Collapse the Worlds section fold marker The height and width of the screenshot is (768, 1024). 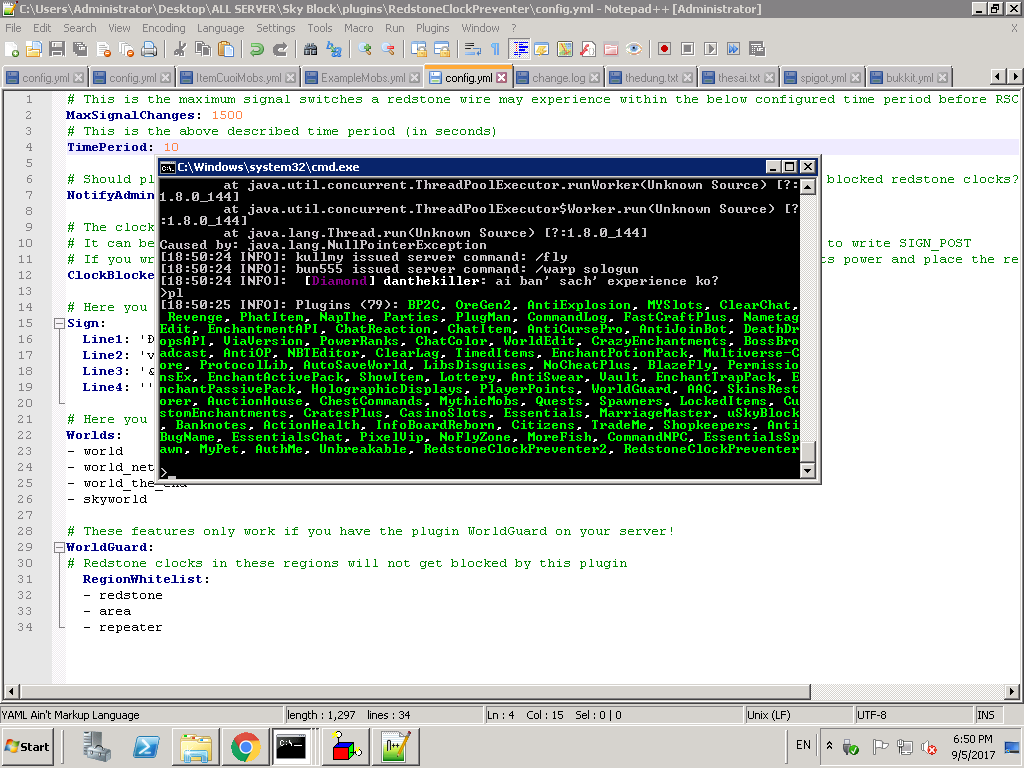coord(57,436)
